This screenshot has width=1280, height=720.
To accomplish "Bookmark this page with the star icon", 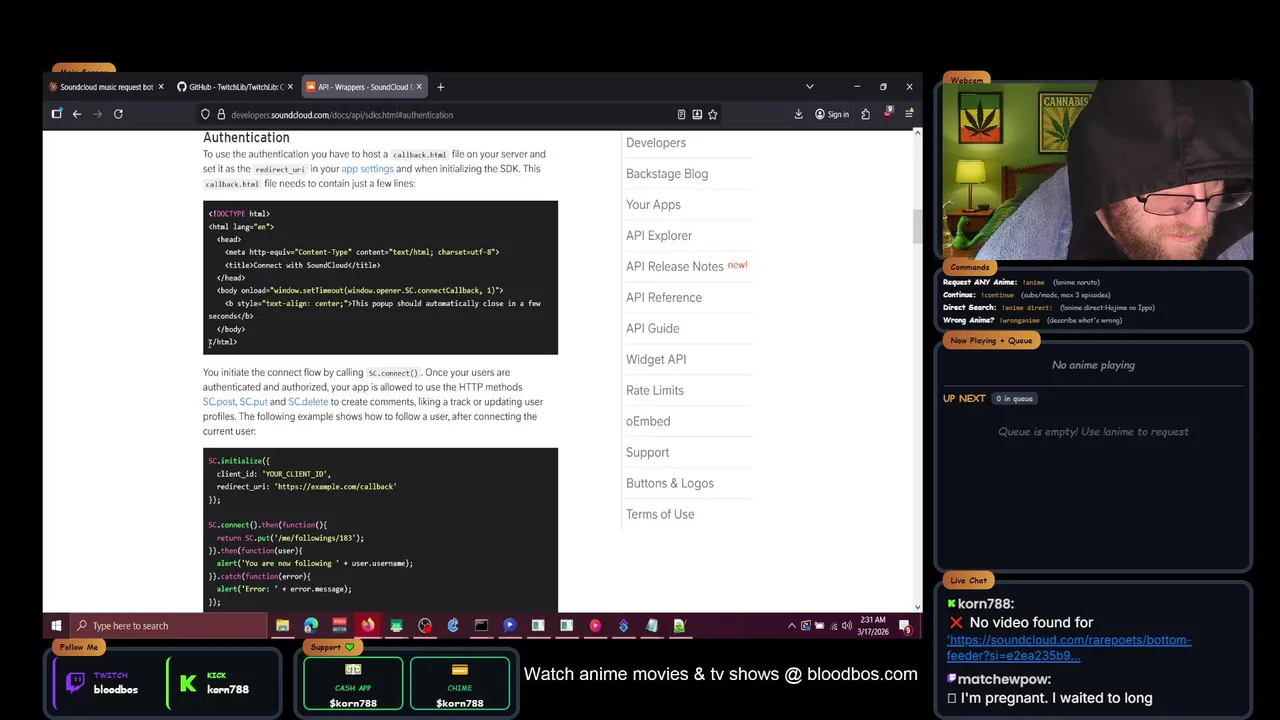I will click(x=713, y=115).
